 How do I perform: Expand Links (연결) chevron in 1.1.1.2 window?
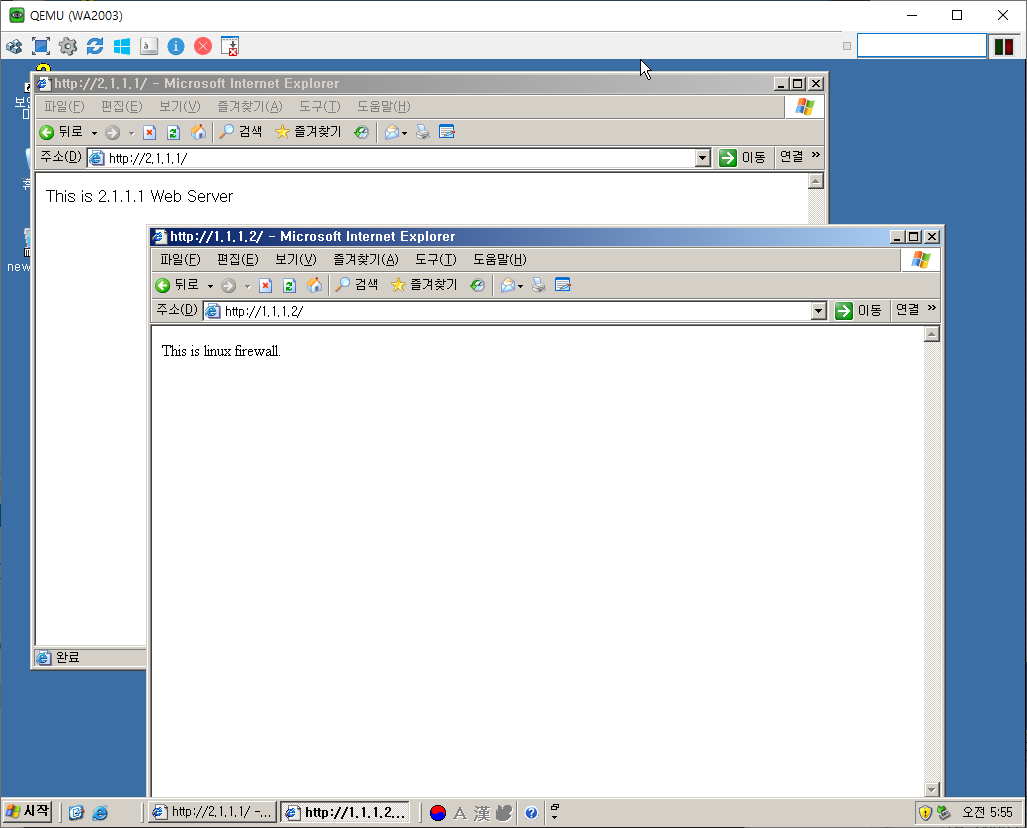tap(932, 308)
